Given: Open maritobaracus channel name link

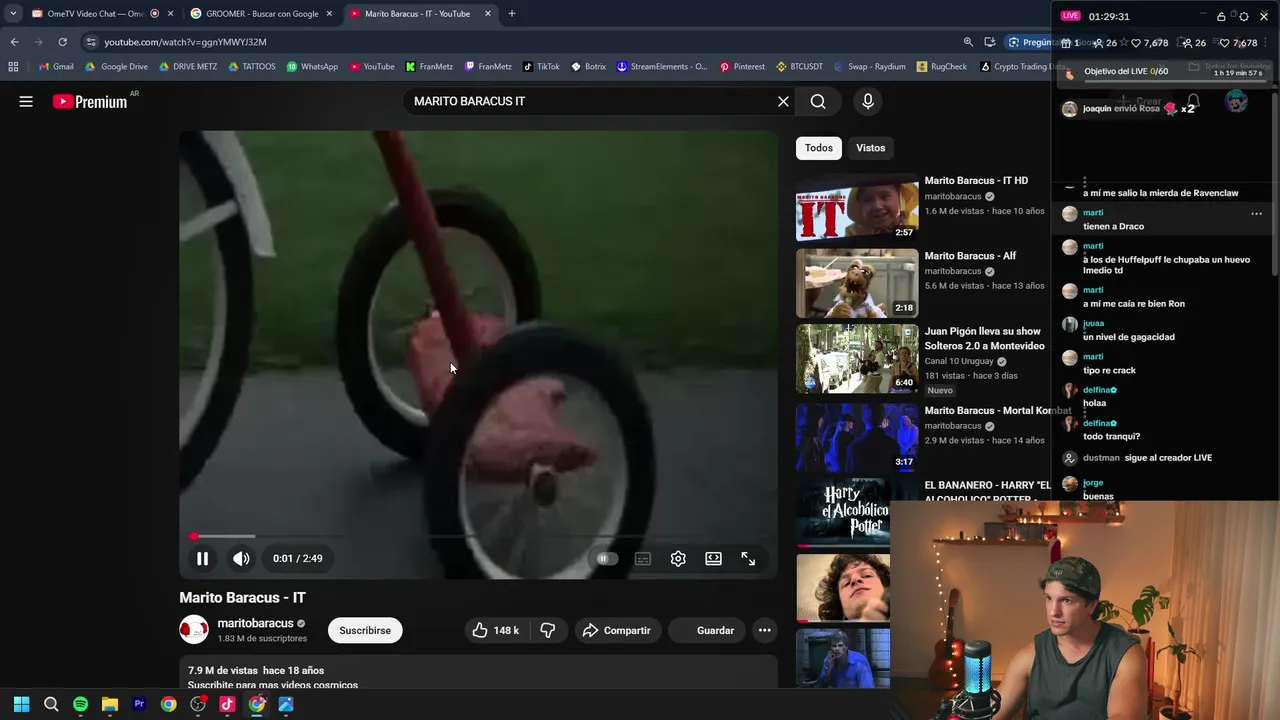Looking at the screenshot, I should pos(256,623).
